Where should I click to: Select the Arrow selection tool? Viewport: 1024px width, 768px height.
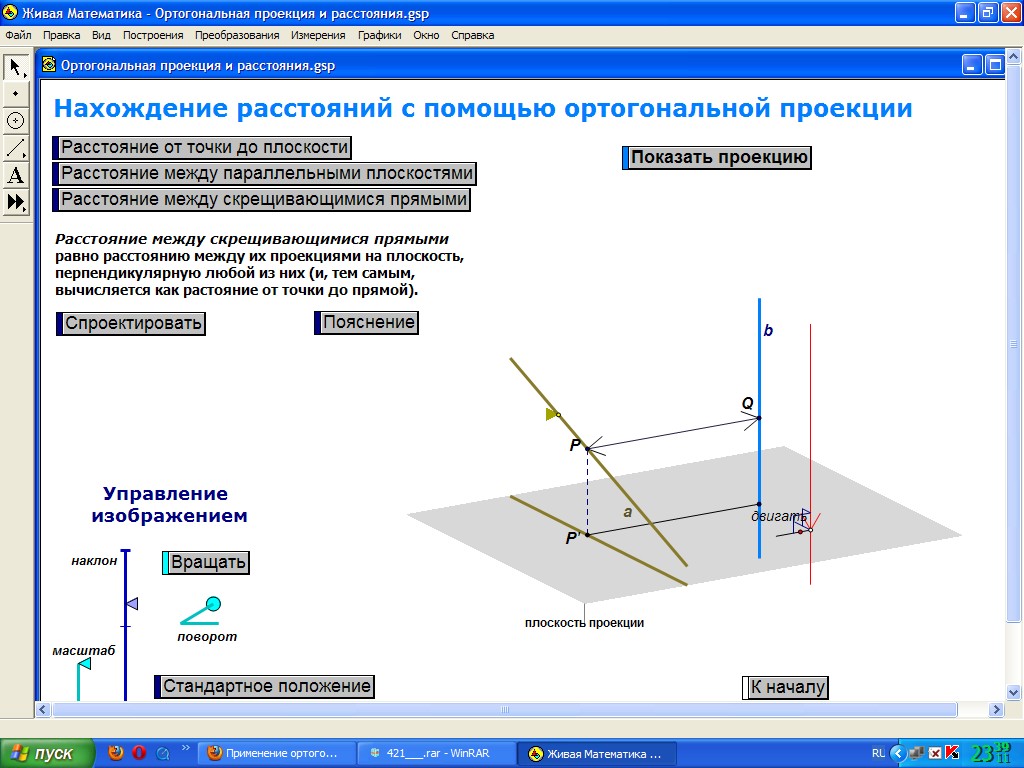[x=16, y=67]
